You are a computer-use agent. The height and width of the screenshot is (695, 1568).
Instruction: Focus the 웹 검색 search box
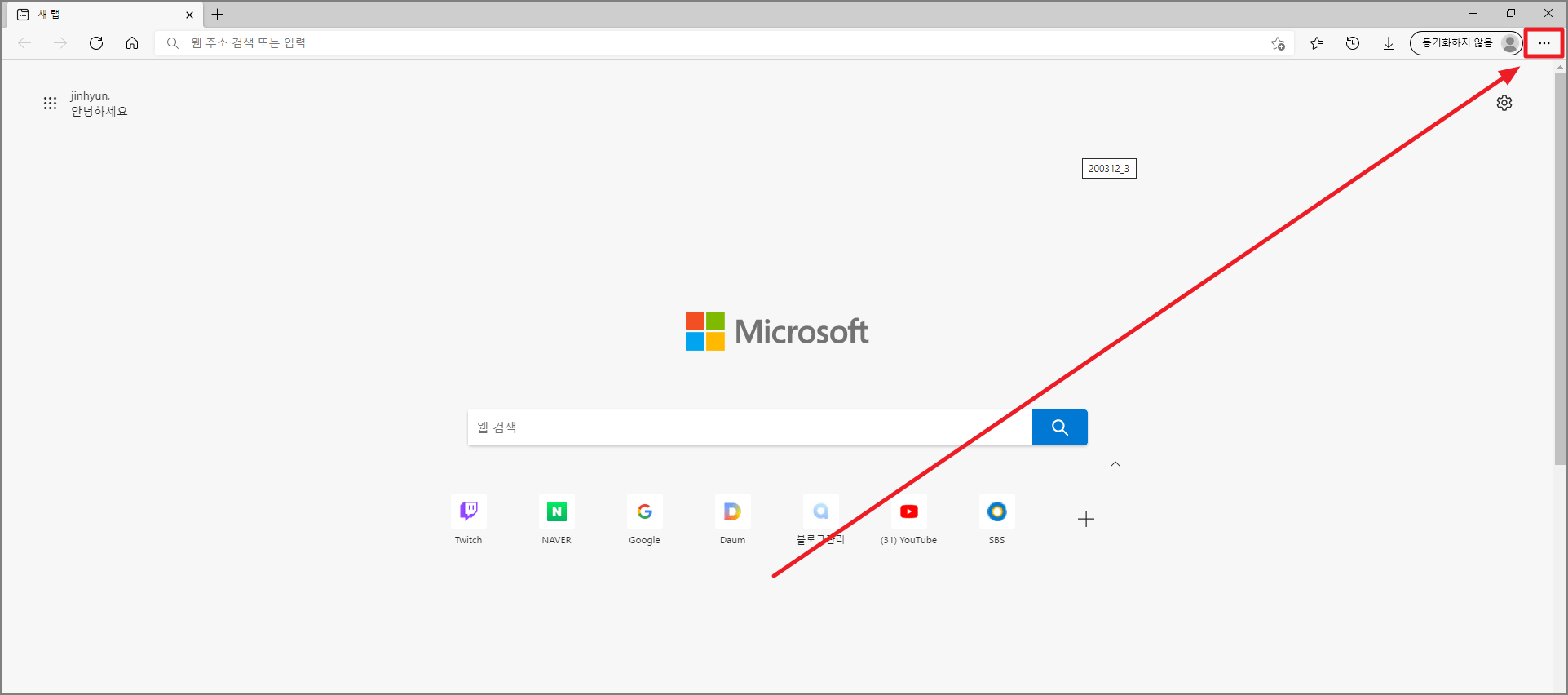[750, 427]
